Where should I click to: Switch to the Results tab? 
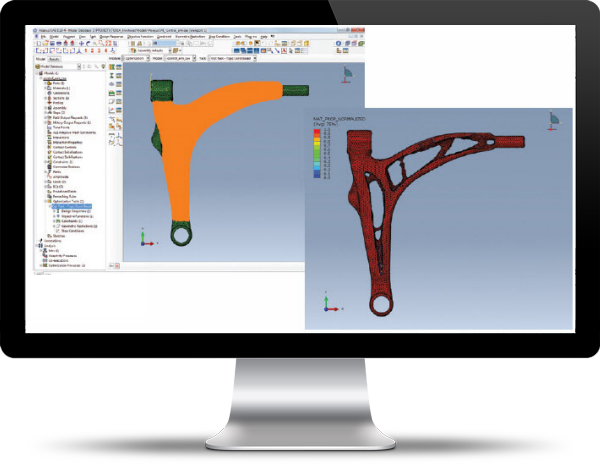point(54,59)
